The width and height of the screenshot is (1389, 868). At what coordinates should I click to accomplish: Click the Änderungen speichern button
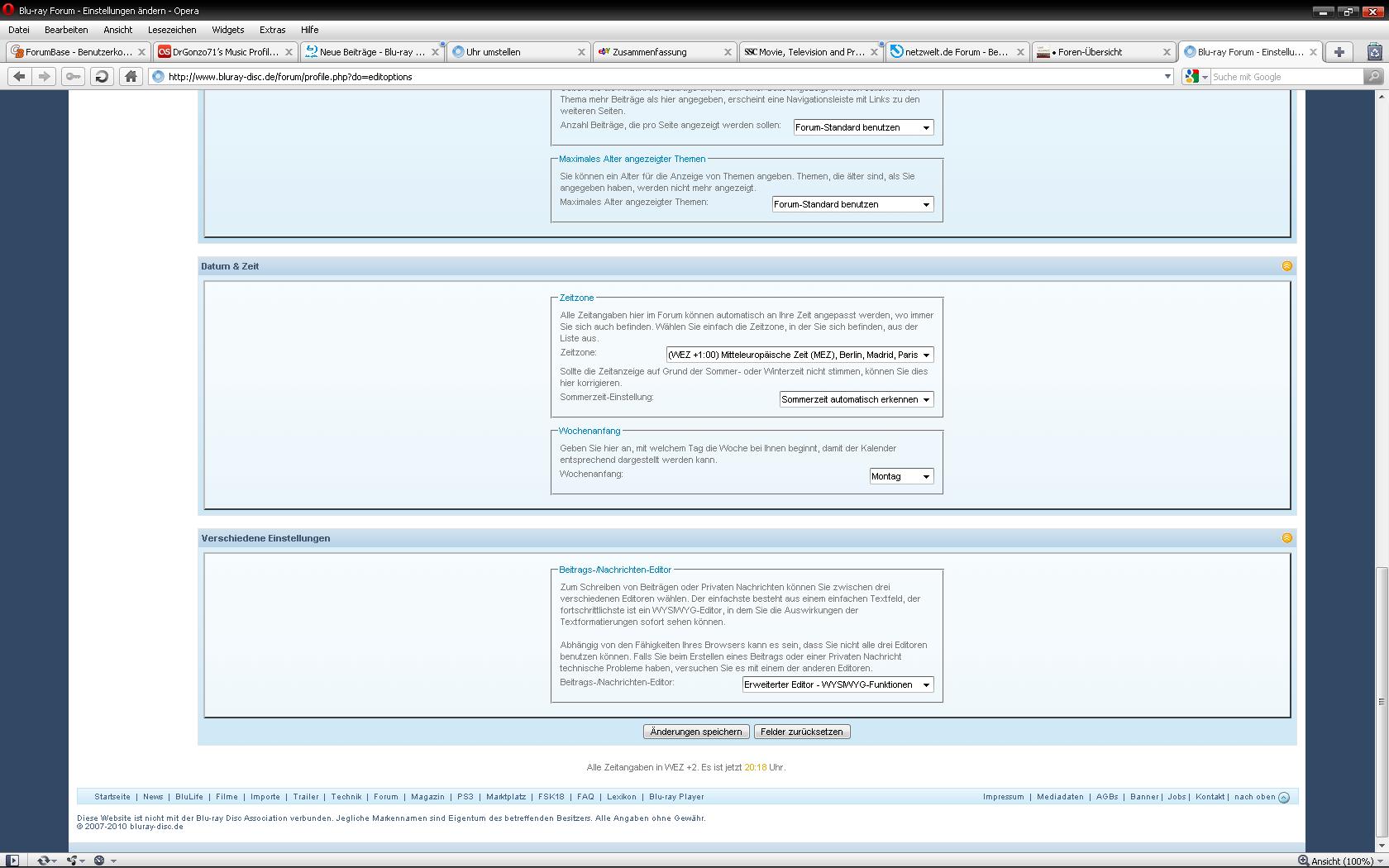[696, 732]
